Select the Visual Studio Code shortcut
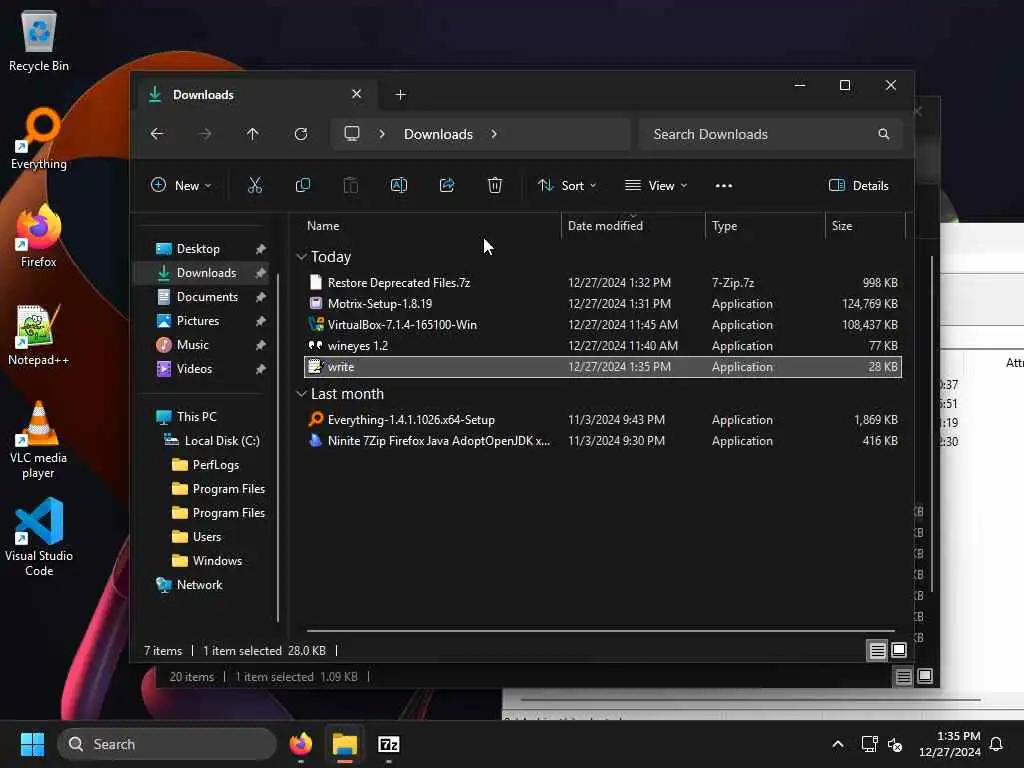The width and height of the screenshot is (1024, 768). click(x=39, y=538)
